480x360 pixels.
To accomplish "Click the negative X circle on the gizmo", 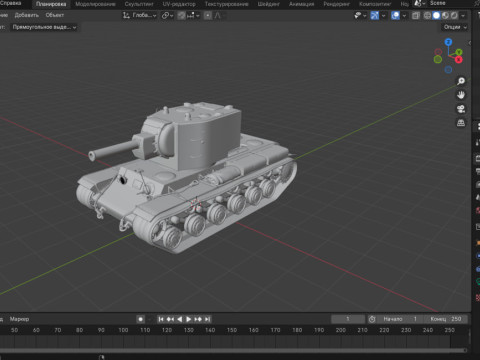I will pos(438,52).
